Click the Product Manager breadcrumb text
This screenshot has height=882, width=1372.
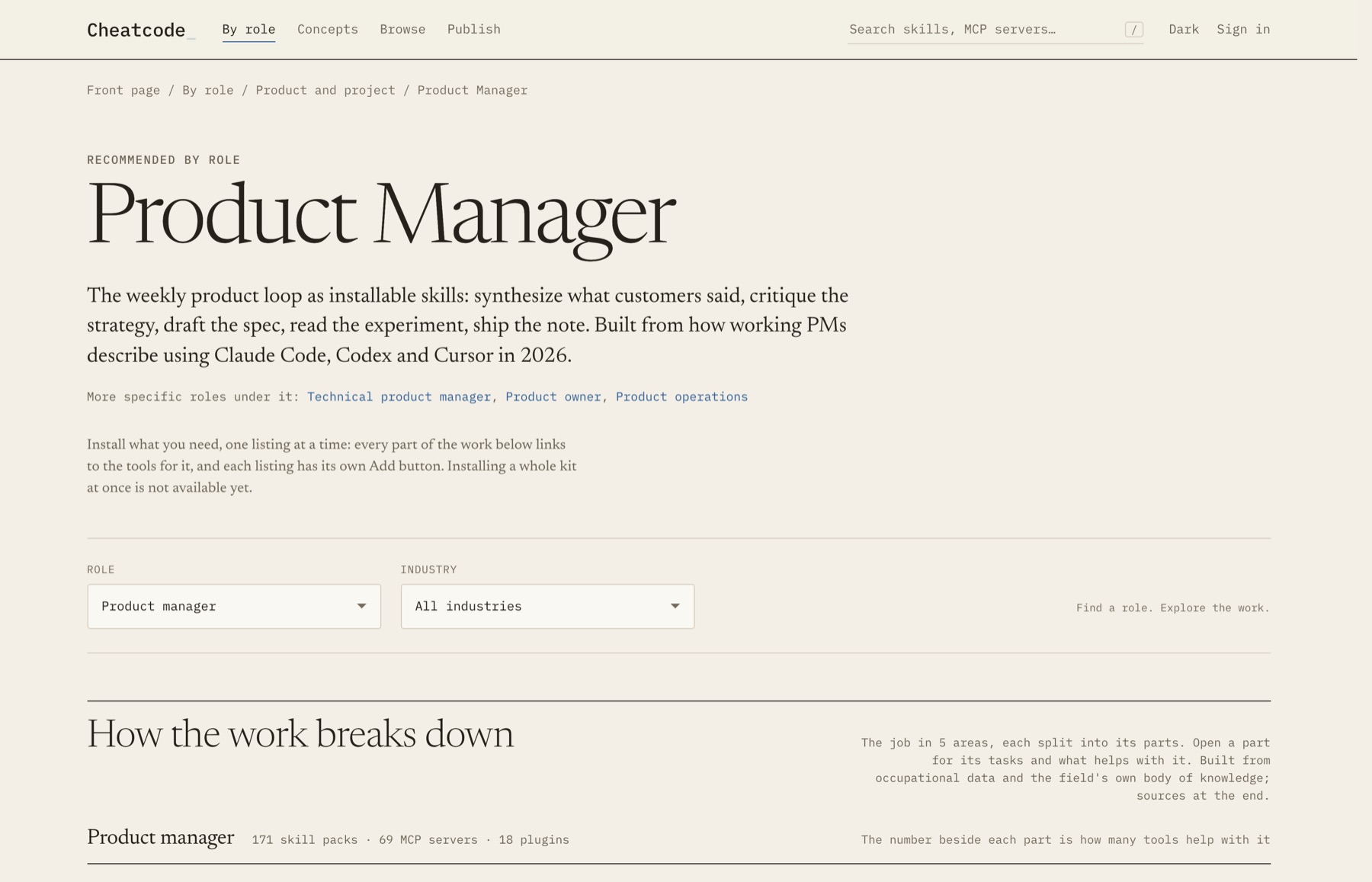click(x=473, y=90)
